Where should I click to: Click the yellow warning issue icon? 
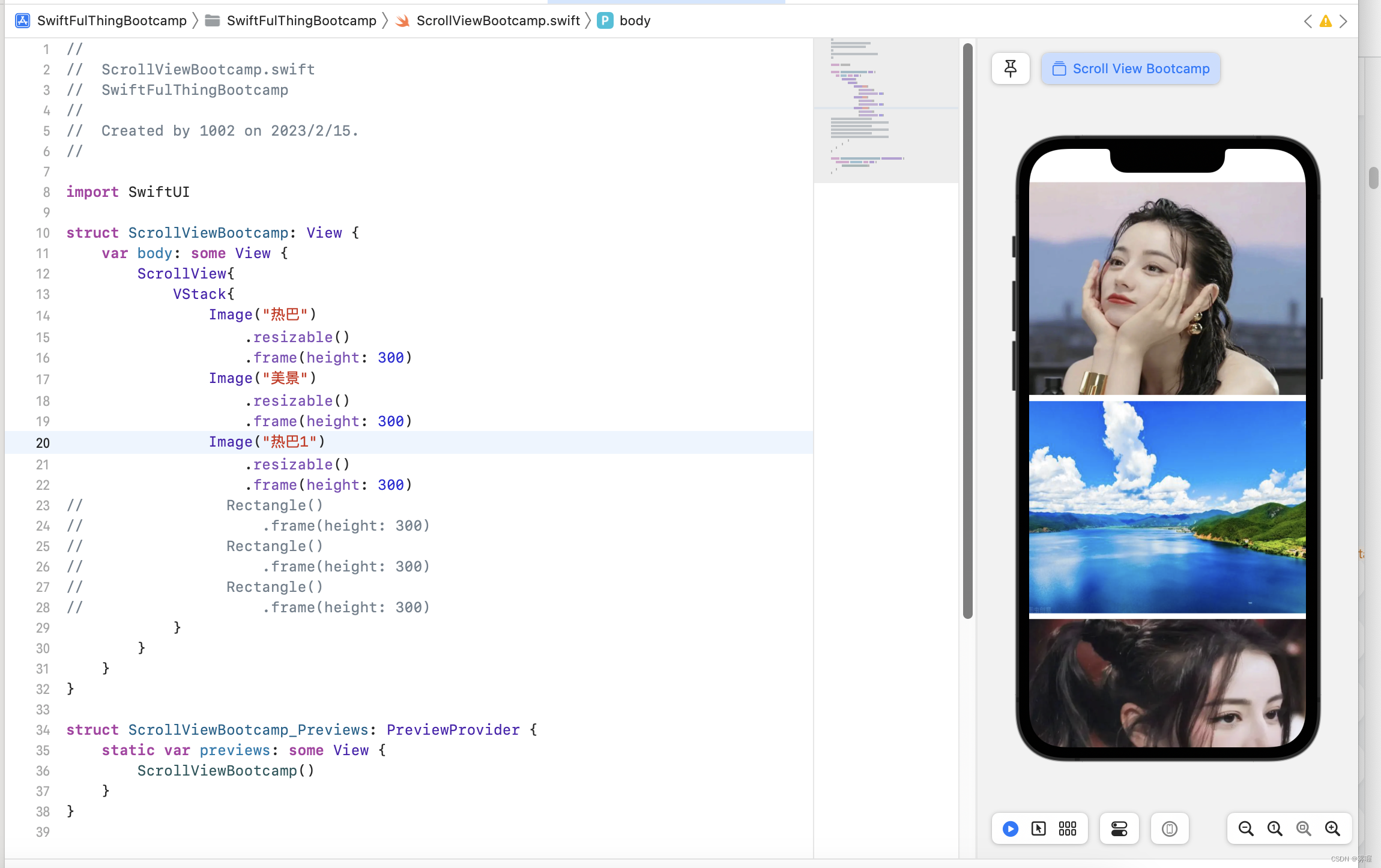pos(1326,22)
